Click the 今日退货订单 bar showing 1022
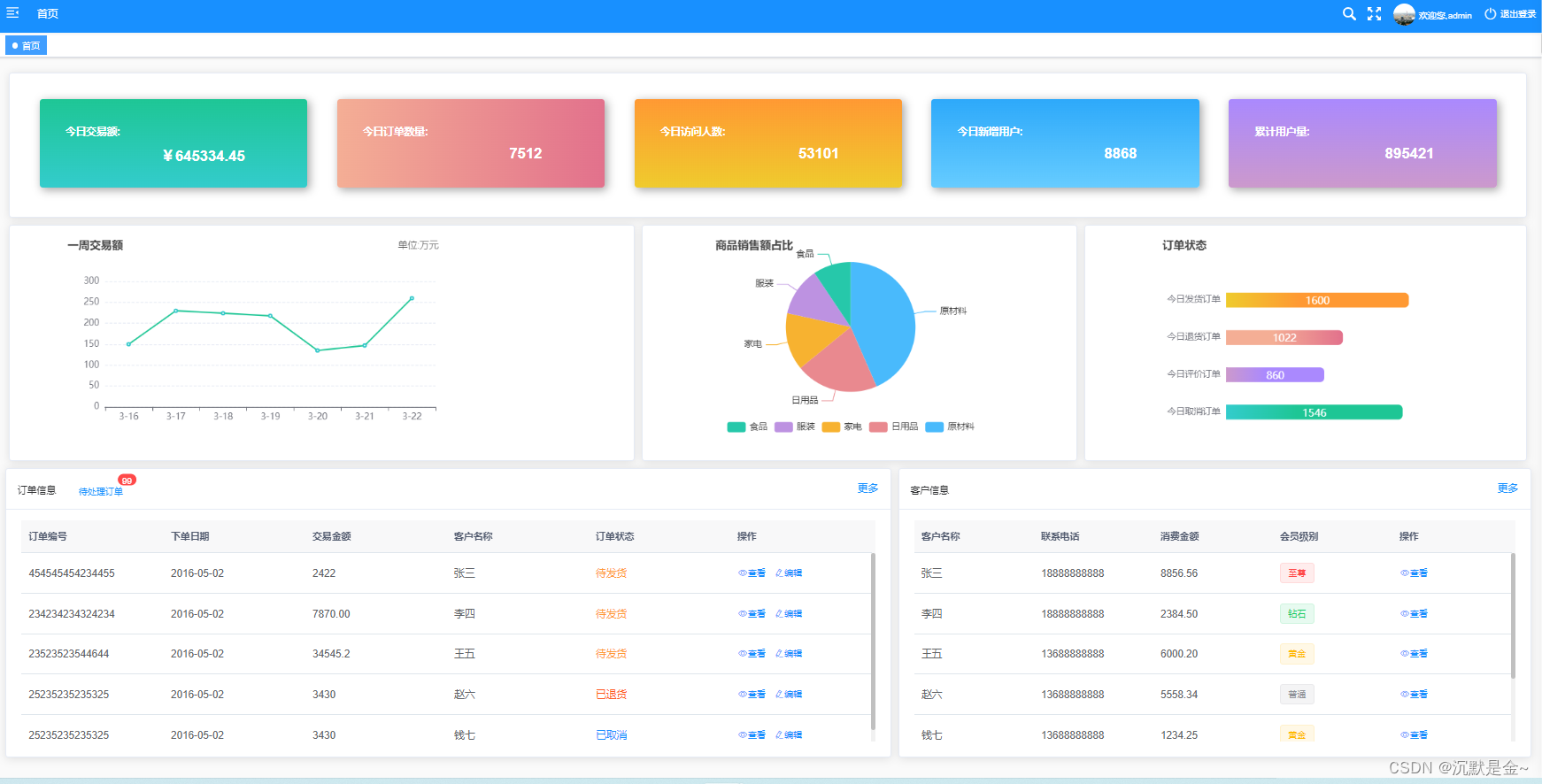The height and width of the screenshot is (784, 1542). click(1284, 338)
